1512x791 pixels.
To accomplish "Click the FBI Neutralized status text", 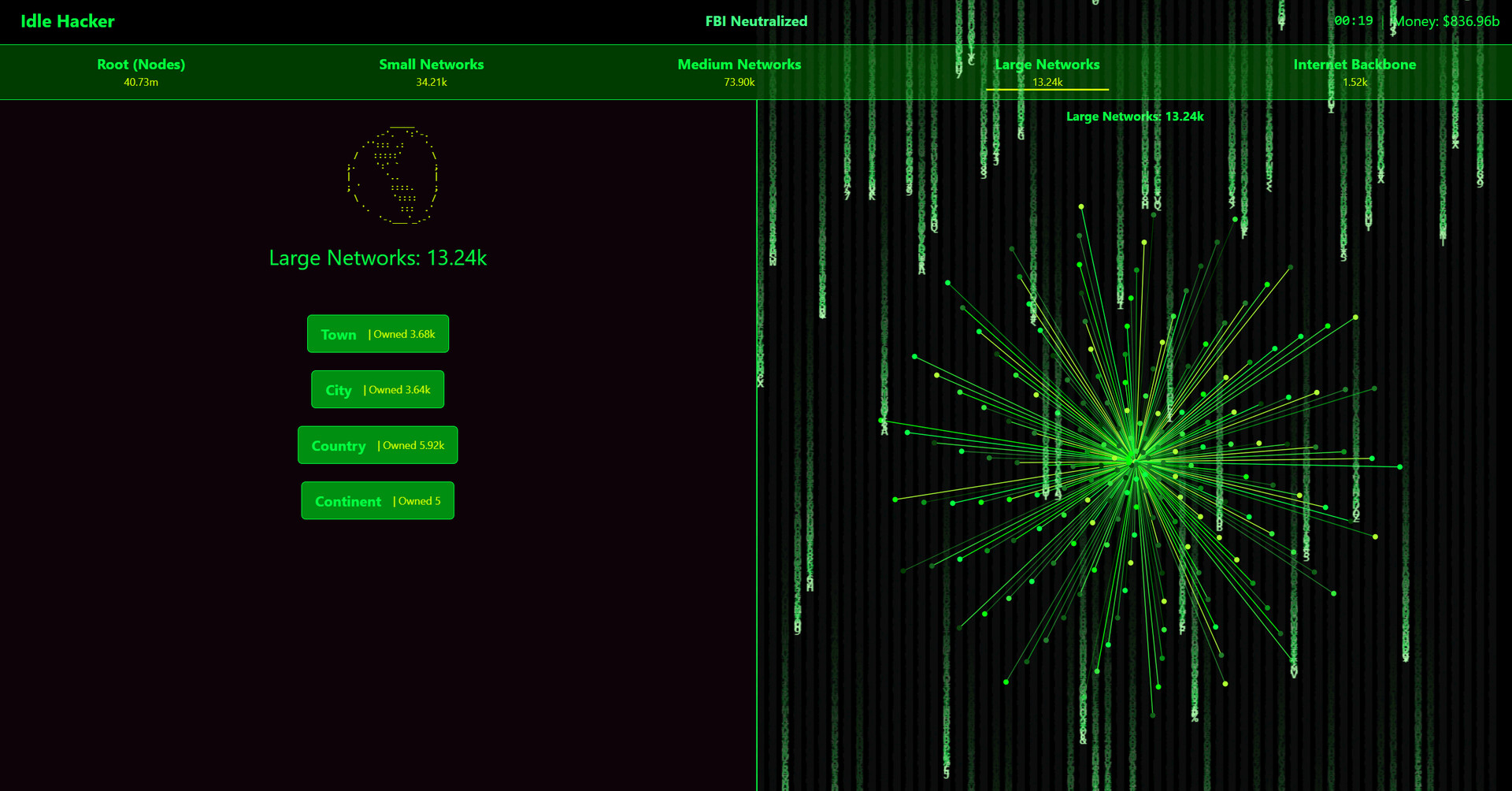I will tap(756, 21).
